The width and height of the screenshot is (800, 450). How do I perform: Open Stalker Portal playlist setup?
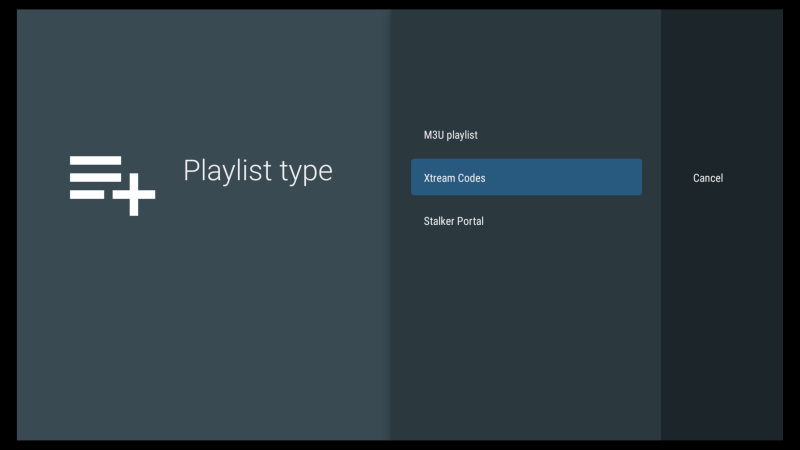pos(454,221)
